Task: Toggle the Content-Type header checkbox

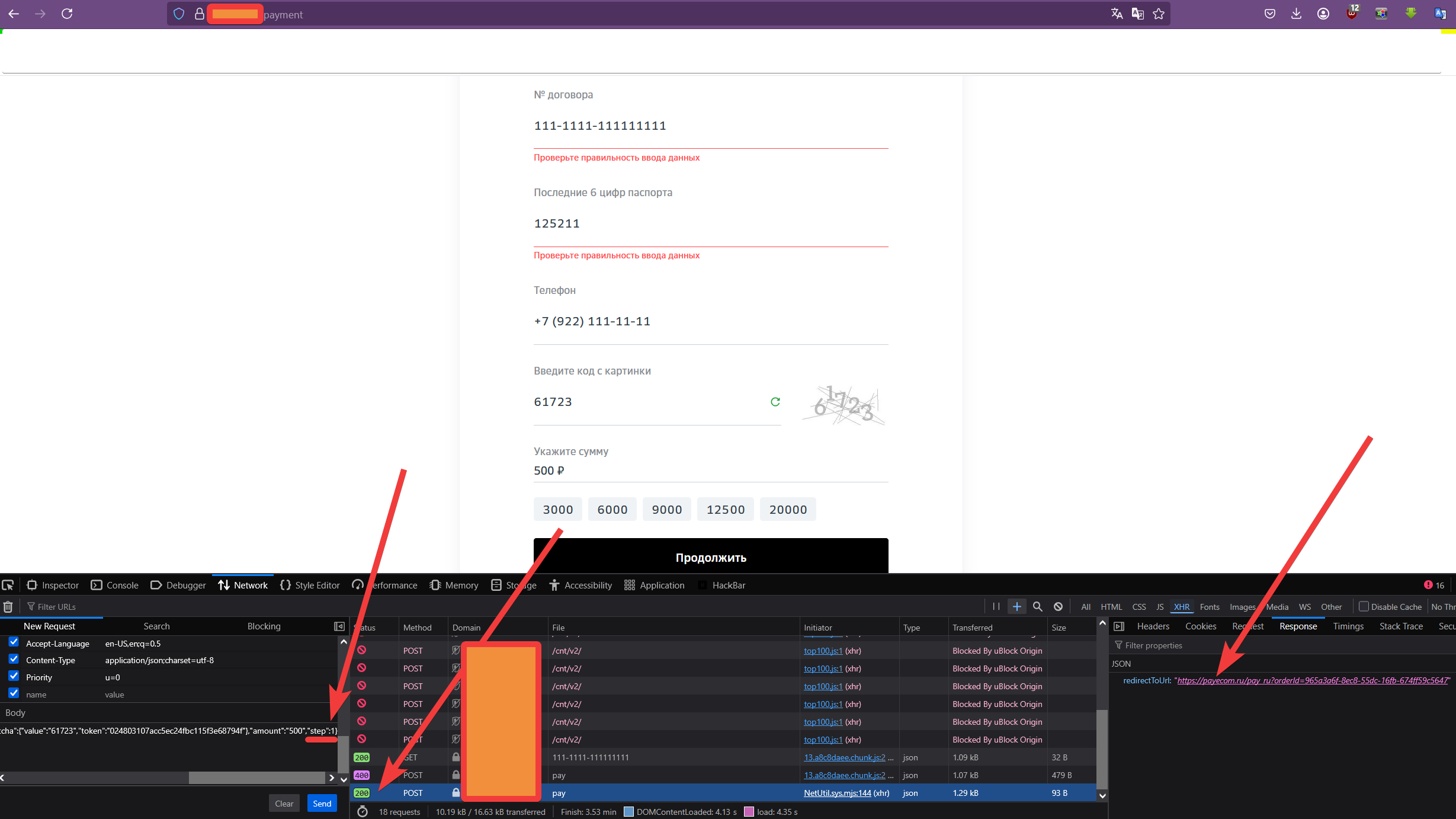Action: point(14,660)
